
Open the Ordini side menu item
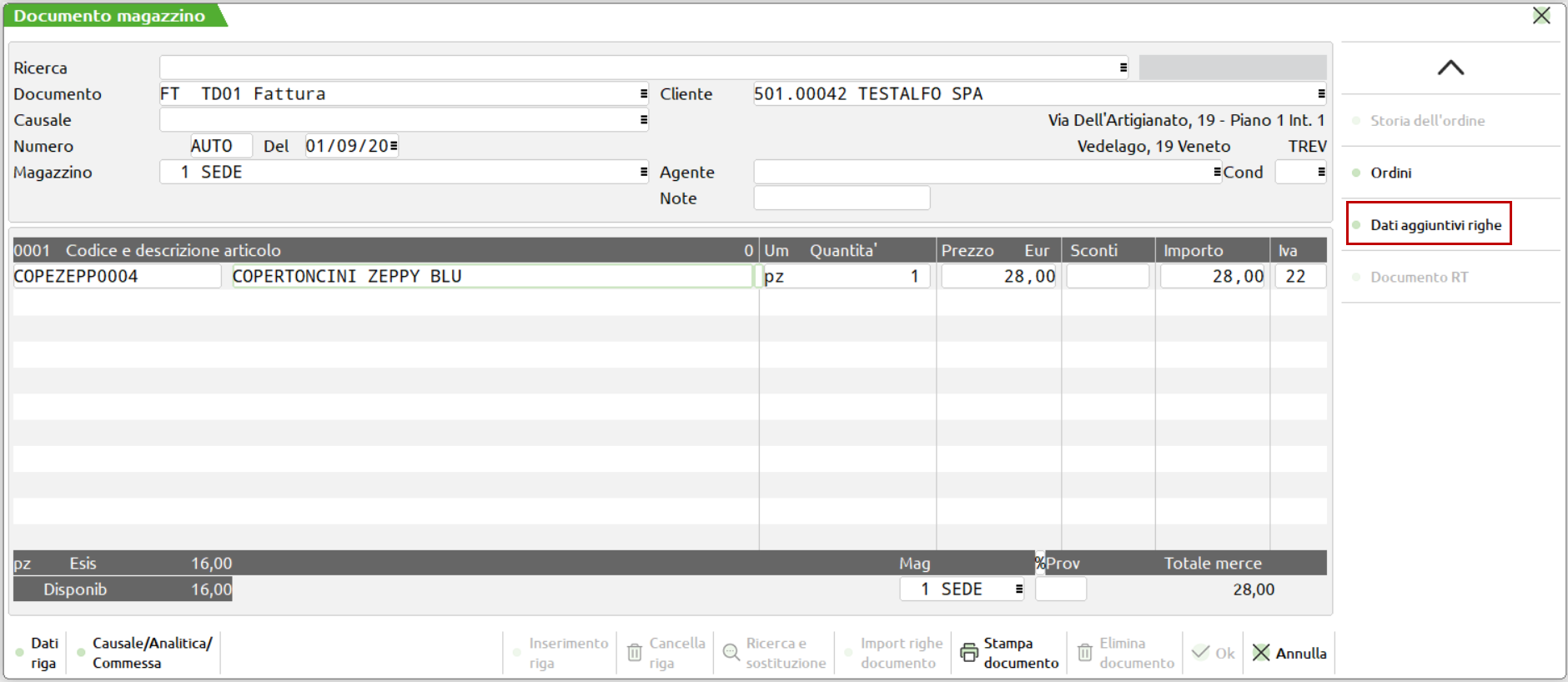1390,173
